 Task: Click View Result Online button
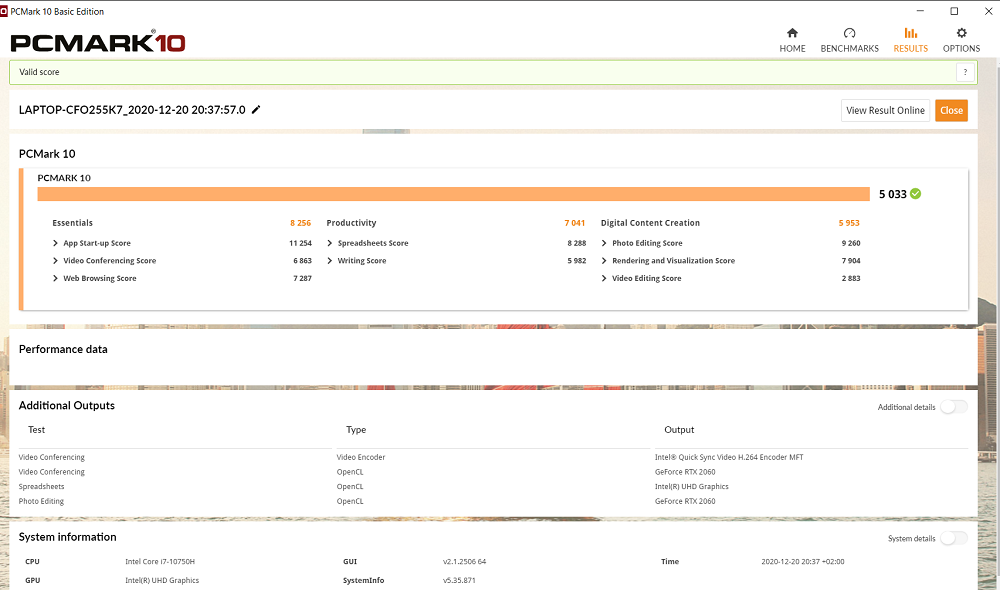tap(885, 110)
